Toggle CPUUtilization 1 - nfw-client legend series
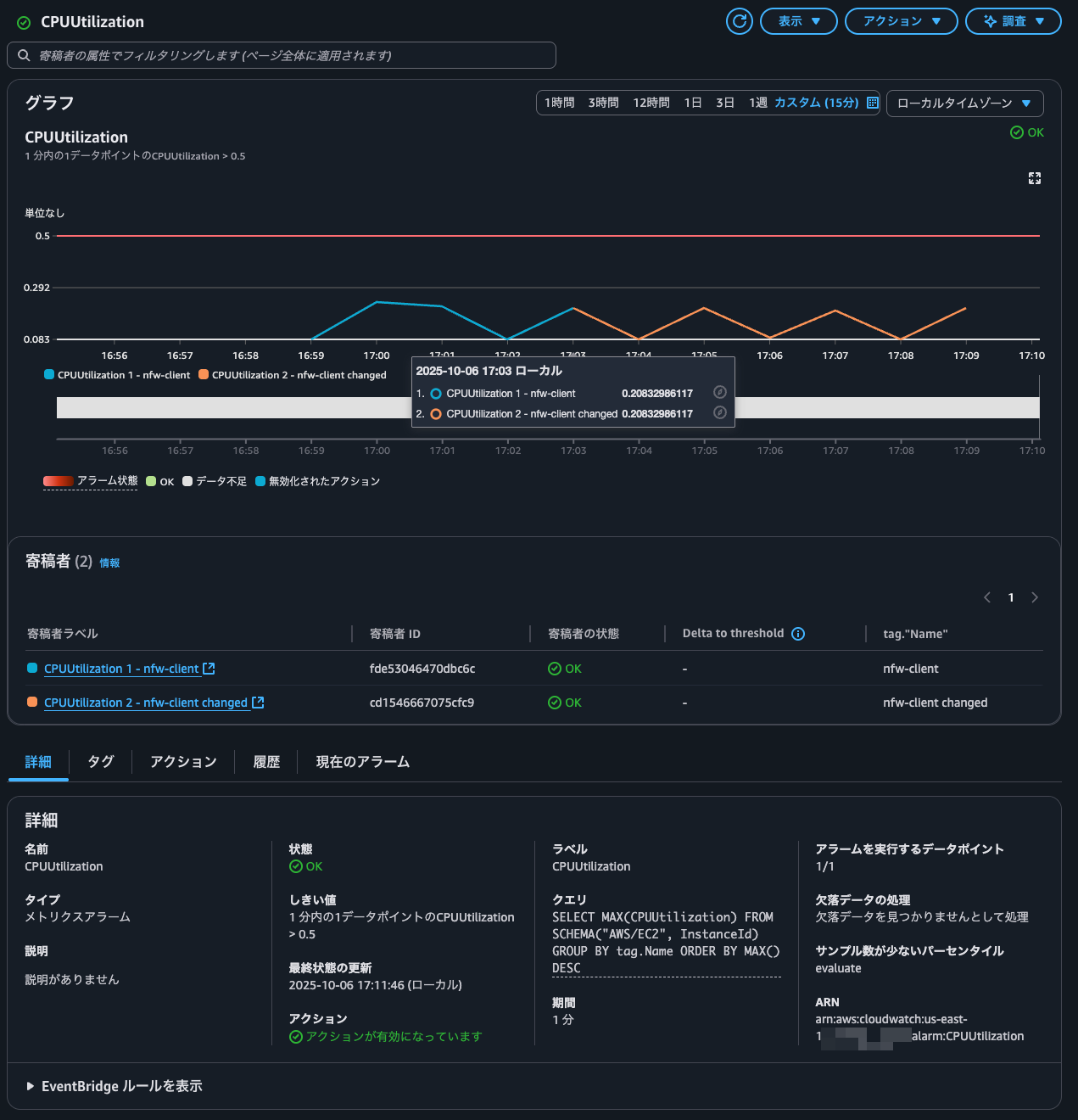The height and width of the screenshot is (1120, 1078). point(117,375)
